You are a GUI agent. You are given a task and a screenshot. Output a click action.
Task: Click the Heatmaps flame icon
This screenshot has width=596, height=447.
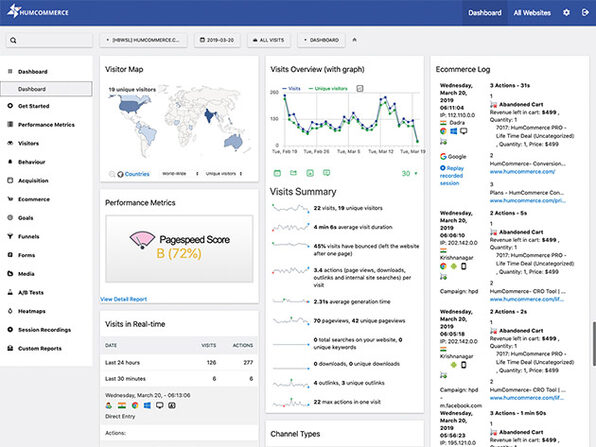tap(10, 311)
